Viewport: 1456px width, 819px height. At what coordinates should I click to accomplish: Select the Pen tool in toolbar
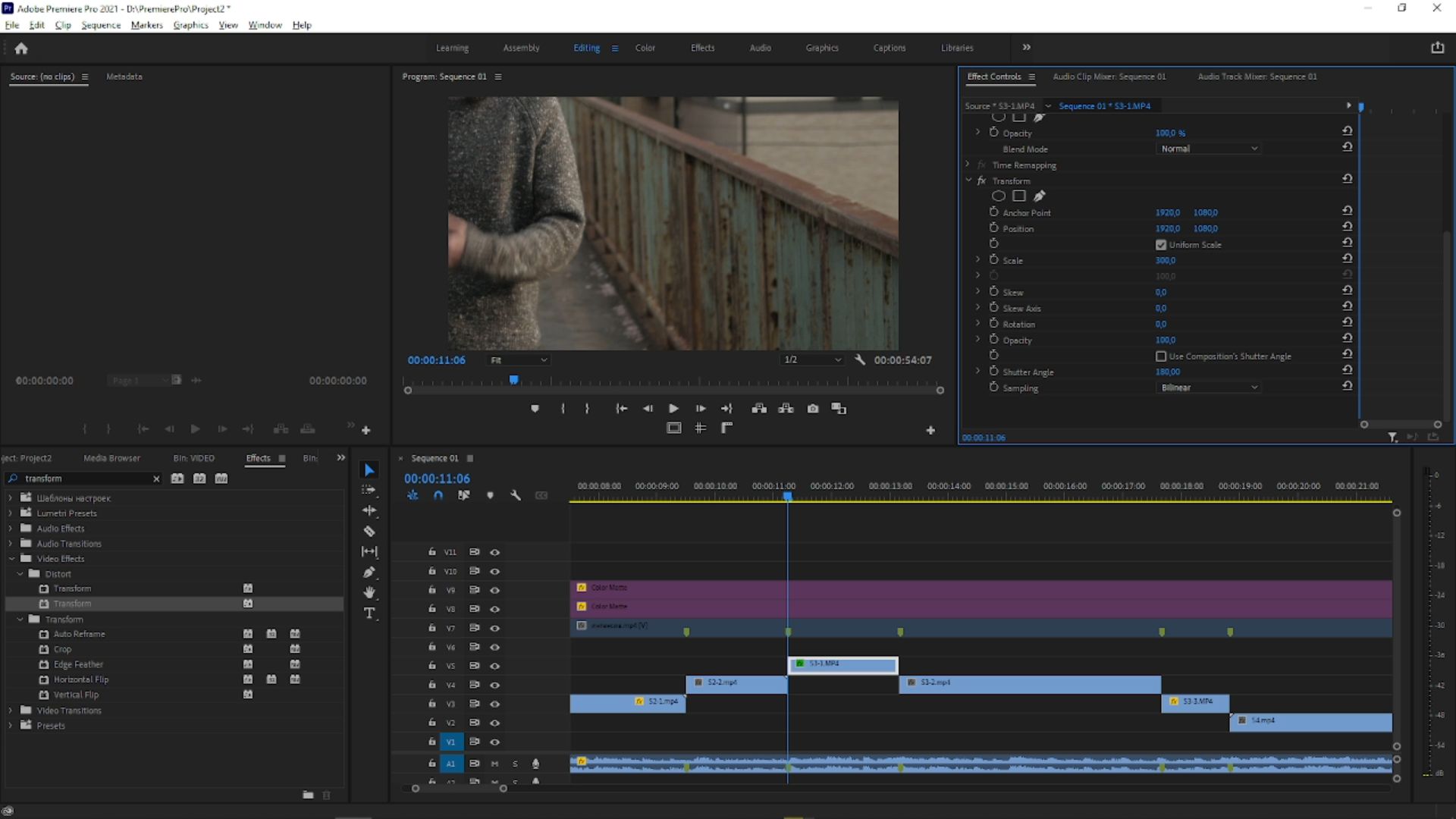tap(369, 572)
